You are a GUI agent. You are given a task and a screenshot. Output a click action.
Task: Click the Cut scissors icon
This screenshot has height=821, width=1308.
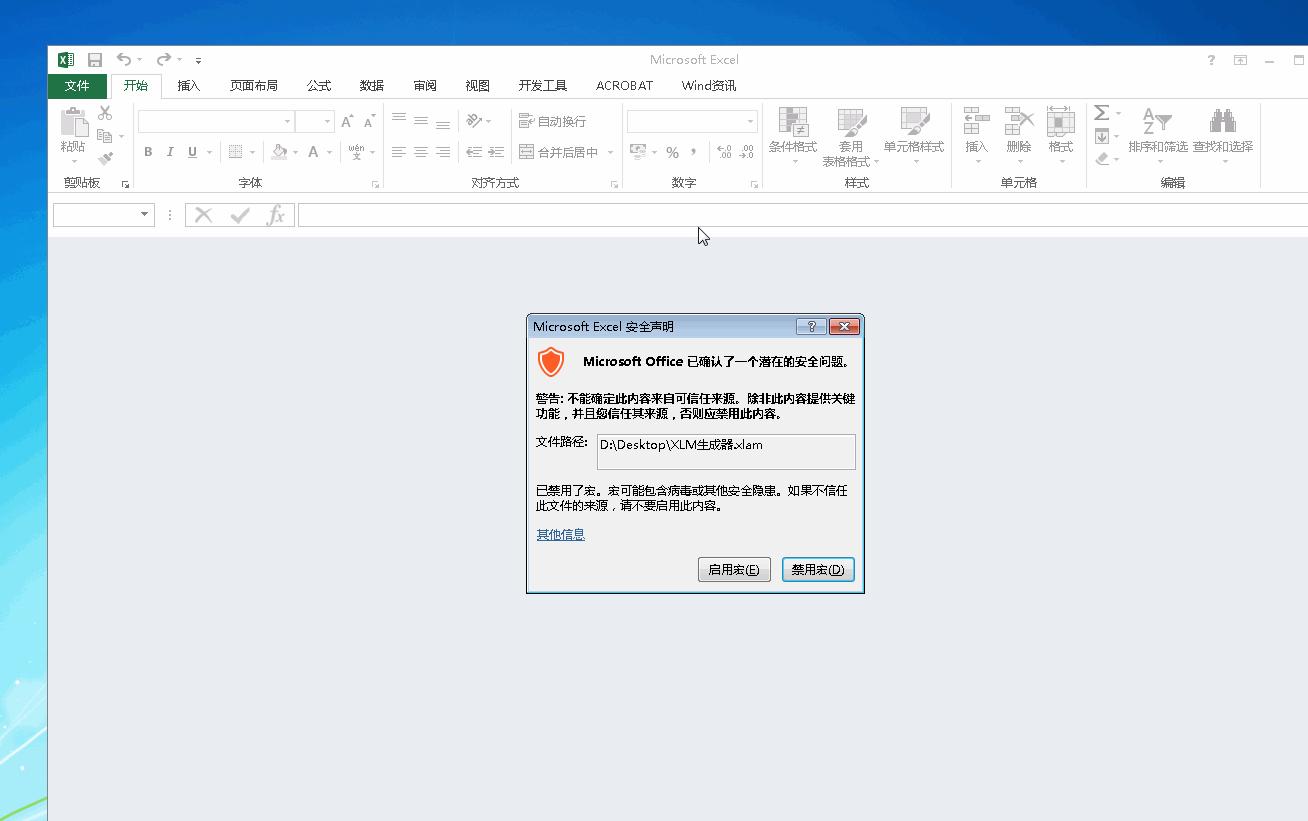105,113
